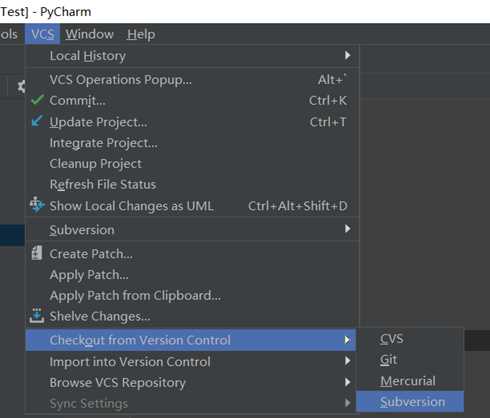Choose Integrate Project menu item
490x418 pixels.
point(192,143)
